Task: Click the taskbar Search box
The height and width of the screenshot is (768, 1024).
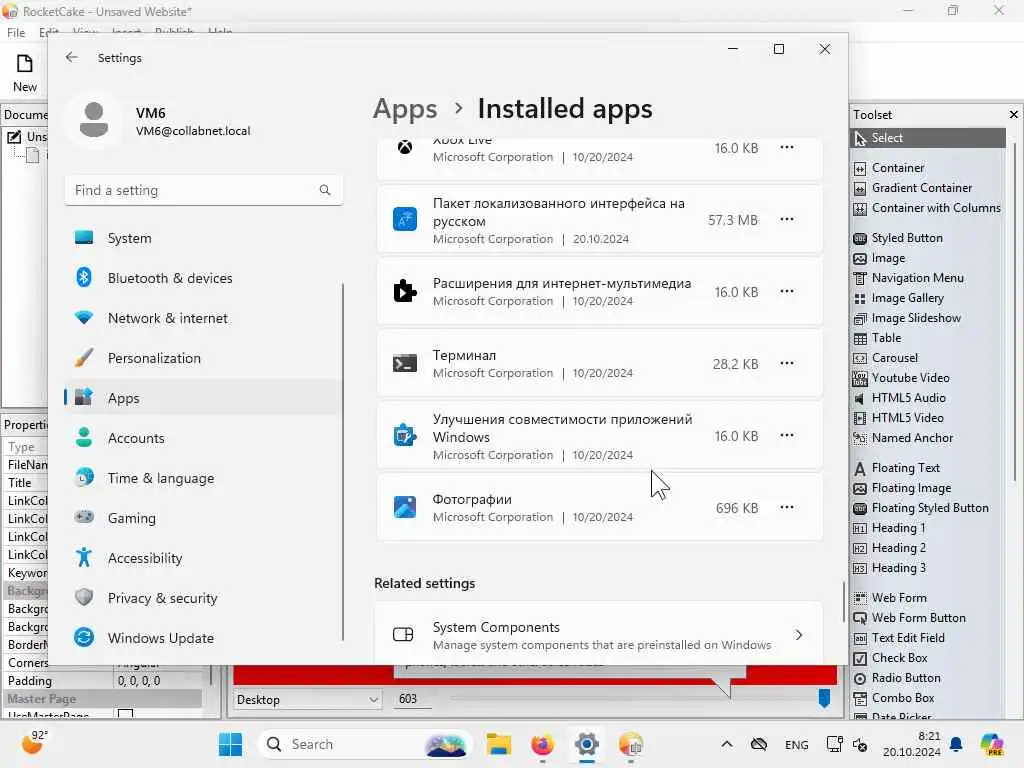Action: [x=364, y=744]
